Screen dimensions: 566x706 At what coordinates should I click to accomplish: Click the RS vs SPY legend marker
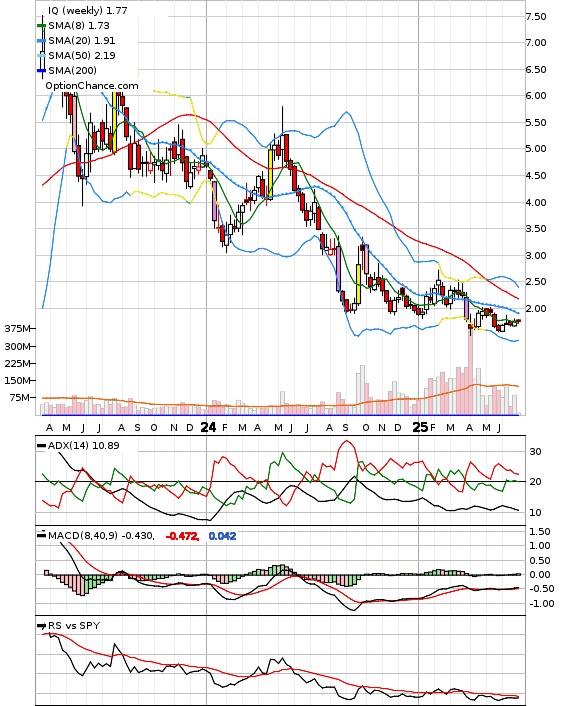[x=41, y=626]
